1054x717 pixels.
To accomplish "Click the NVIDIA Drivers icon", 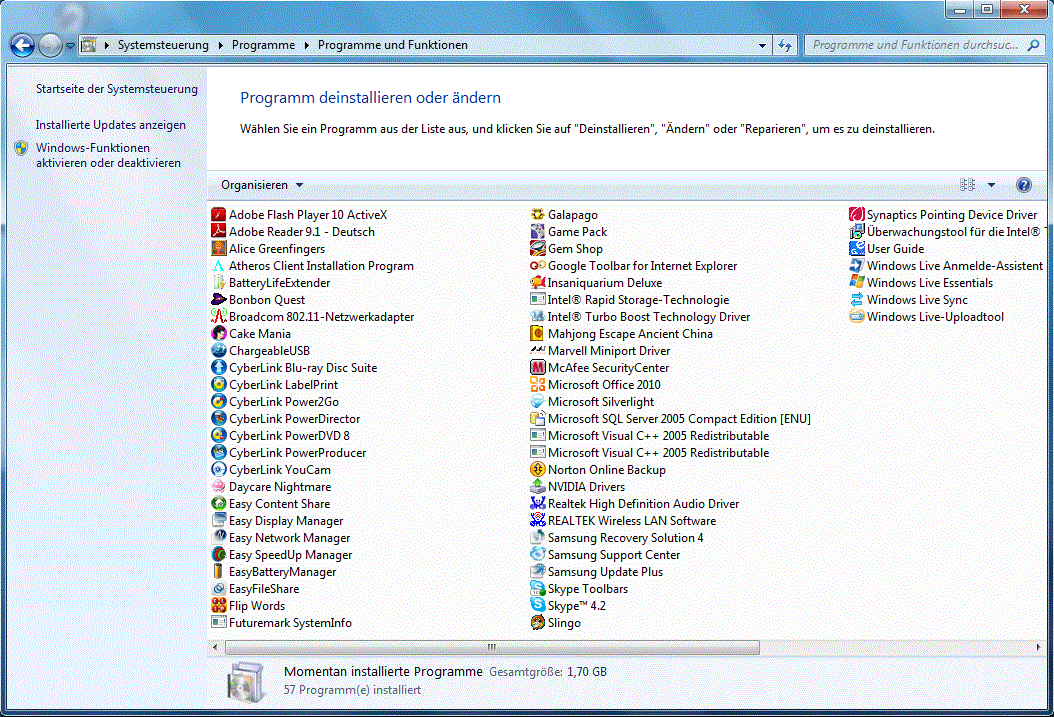I will (x=537, y=487).
